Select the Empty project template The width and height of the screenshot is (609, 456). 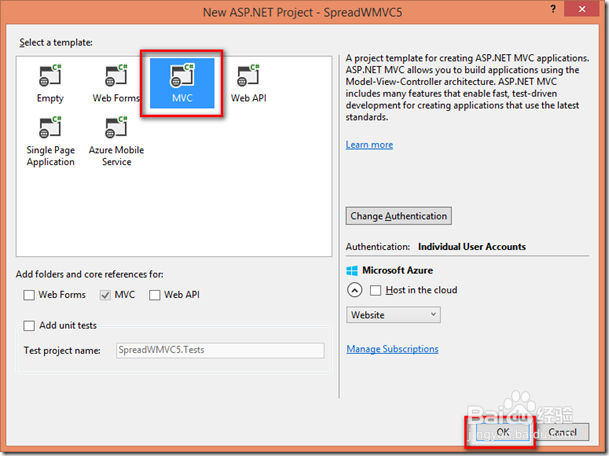50,83
